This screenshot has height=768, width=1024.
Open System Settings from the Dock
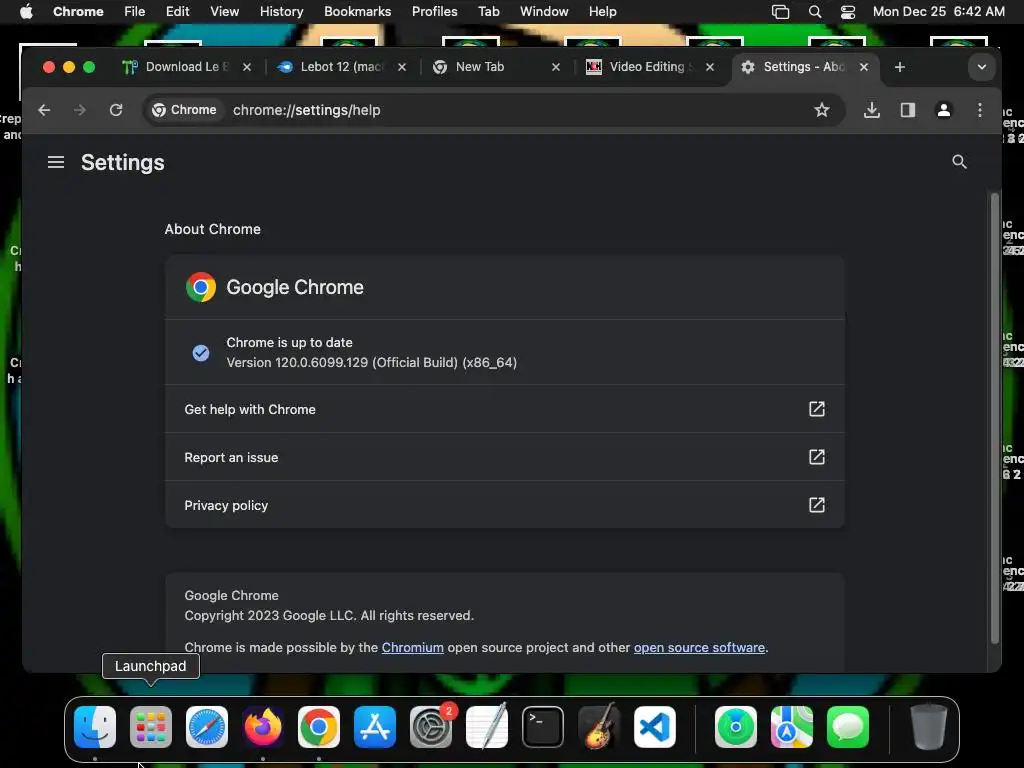(431, 727)
